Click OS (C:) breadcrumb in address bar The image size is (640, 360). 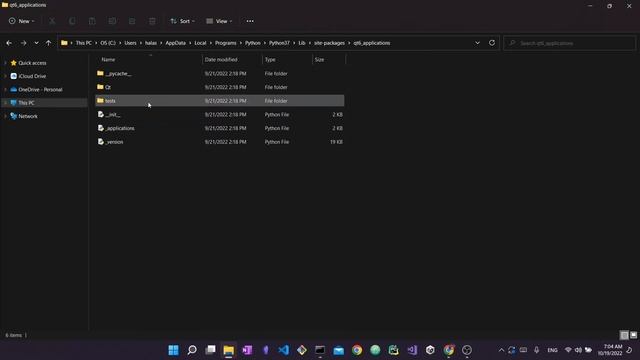tap(108, 43)
